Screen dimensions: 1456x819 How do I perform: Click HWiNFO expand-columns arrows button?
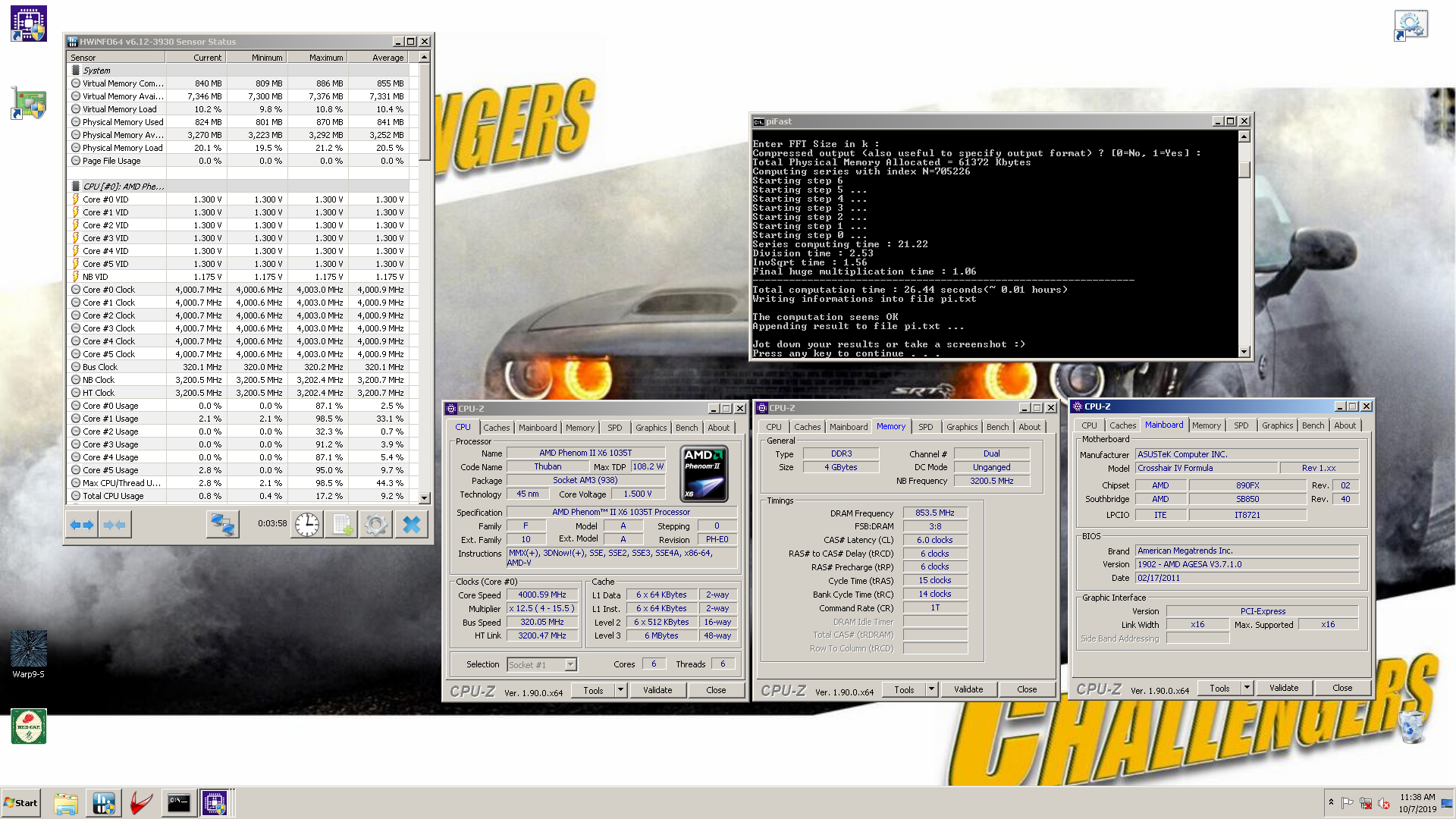point(82,524)
